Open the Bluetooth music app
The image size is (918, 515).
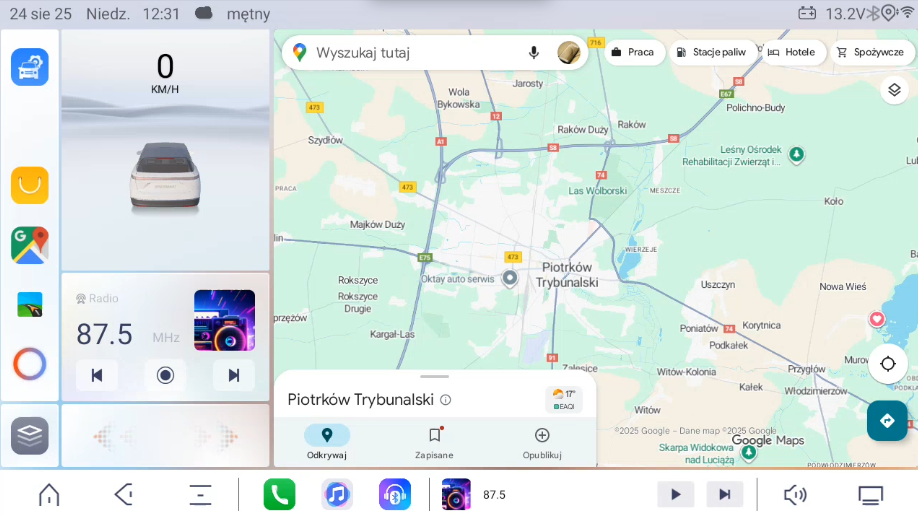pyautogui.click(x=395, y=495)
